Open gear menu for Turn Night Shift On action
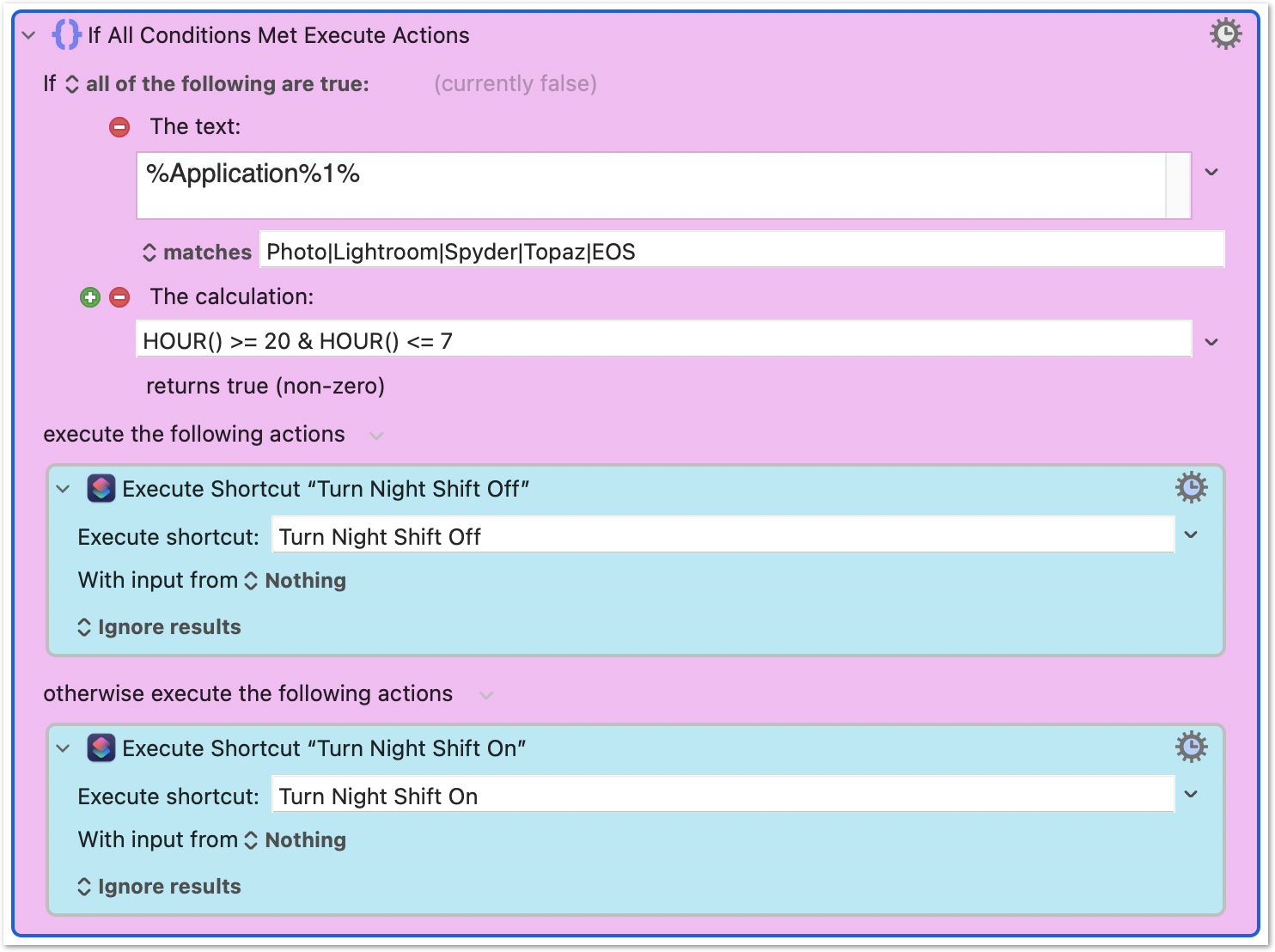 point(1191,747)
